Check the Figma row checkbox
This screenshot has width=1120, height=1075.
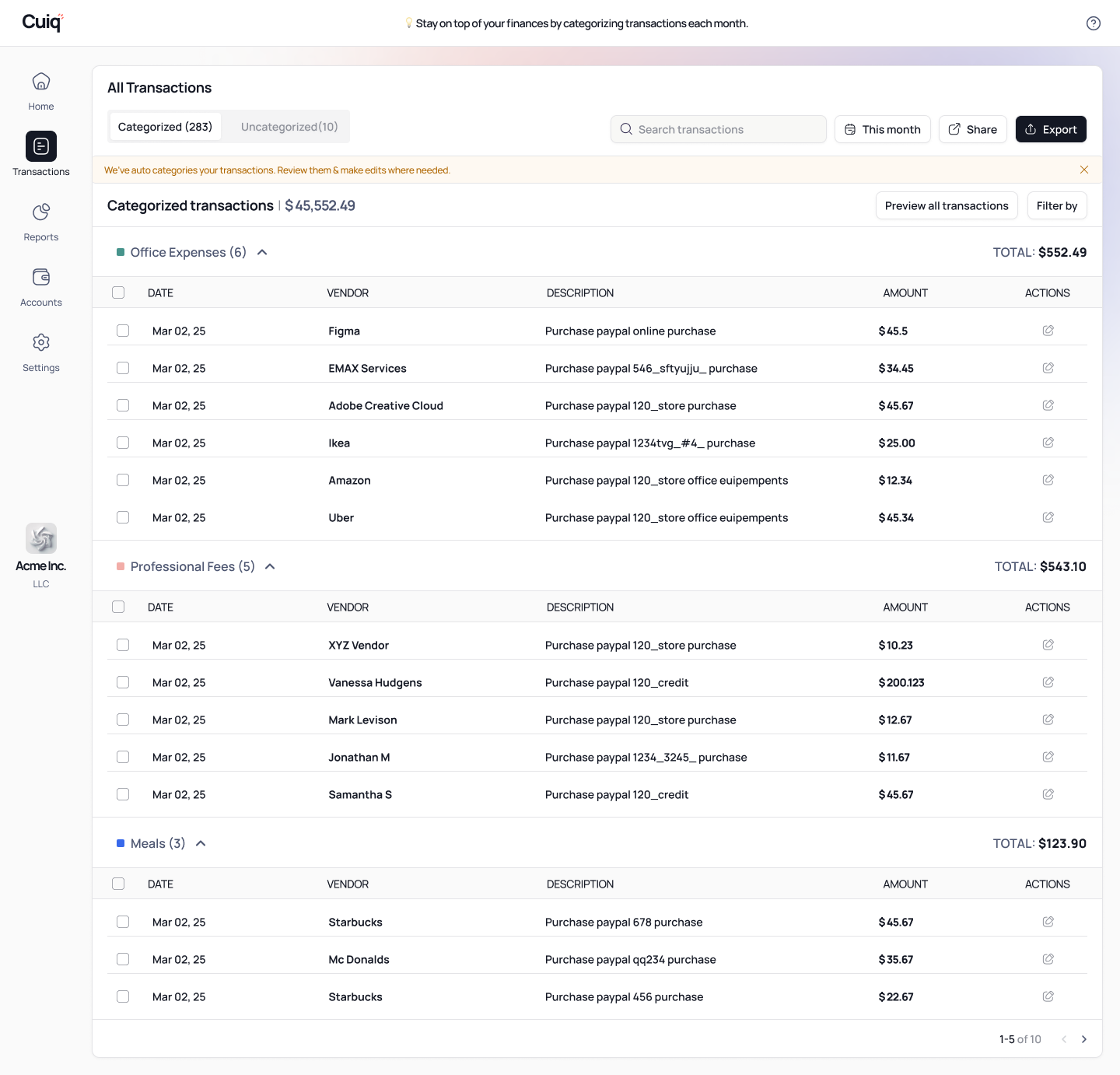tap(123, 331)
